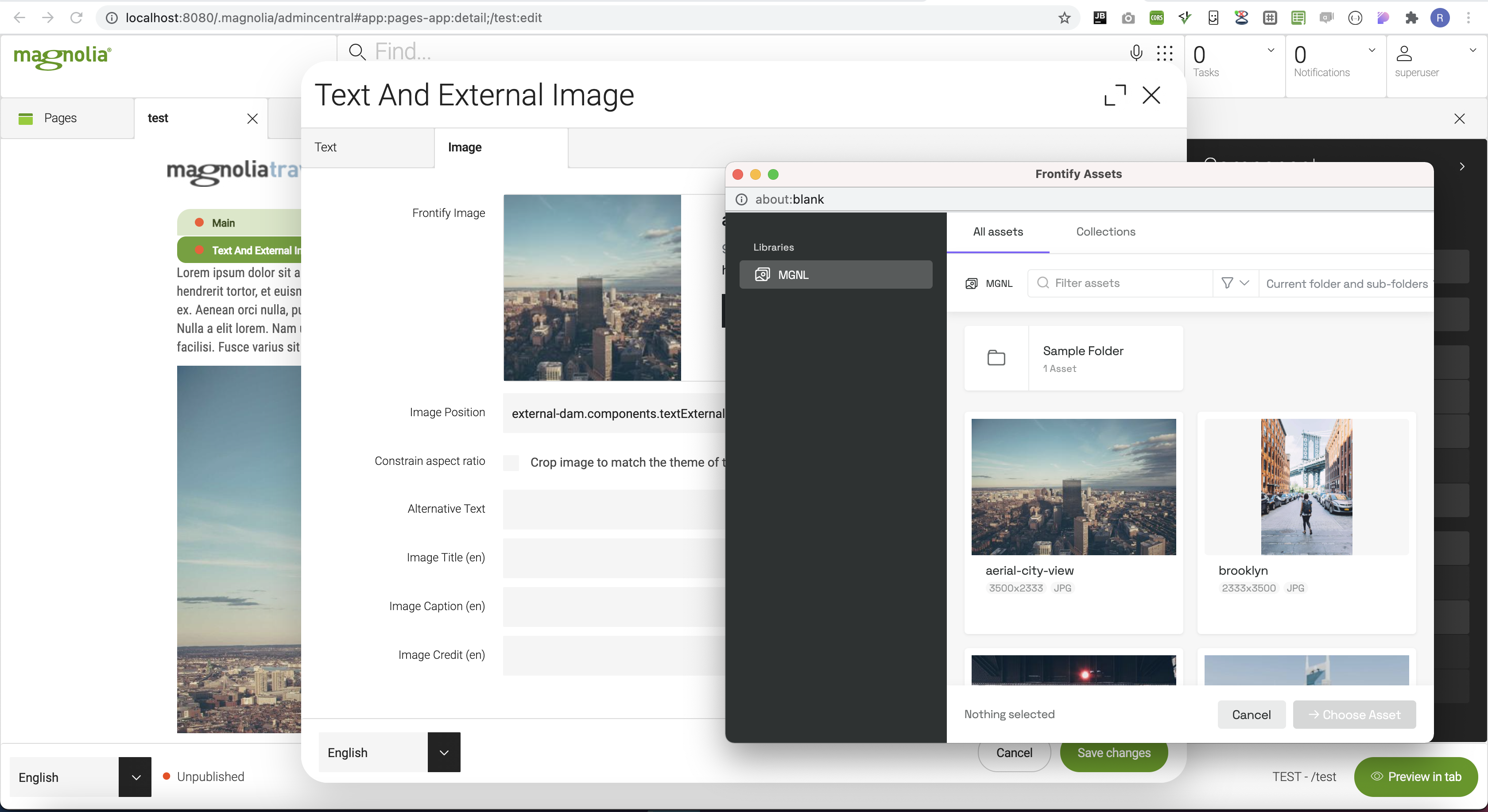
Task: Toggle Constrain aspect ratio checkbox
Action: [x=511, y=462]
